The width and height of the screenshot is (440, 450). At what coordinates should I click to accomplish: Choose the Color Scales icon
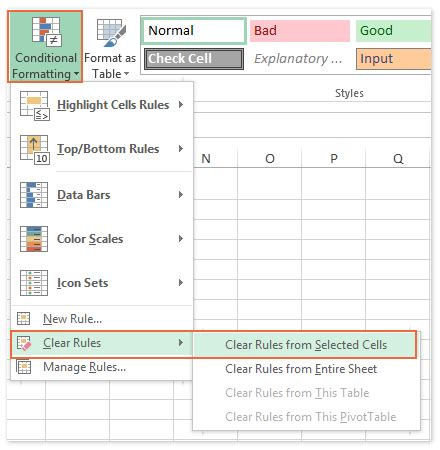click(x=34, y=239)
